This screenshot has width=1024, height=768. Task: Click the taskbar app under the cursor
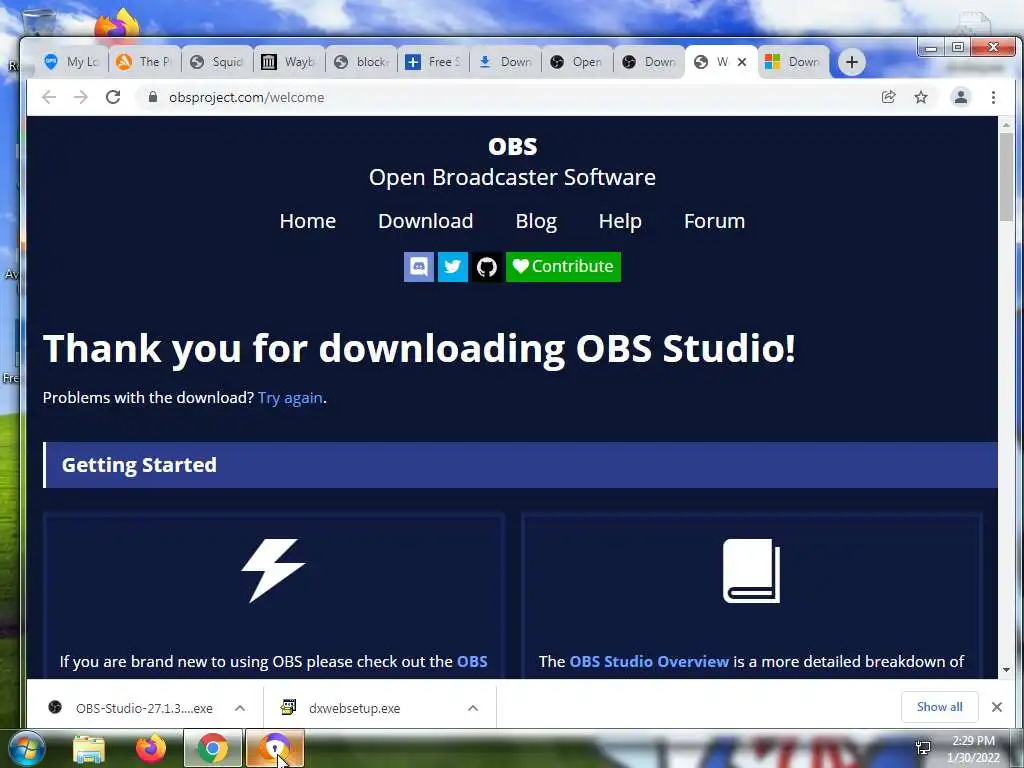pos(275,748)
